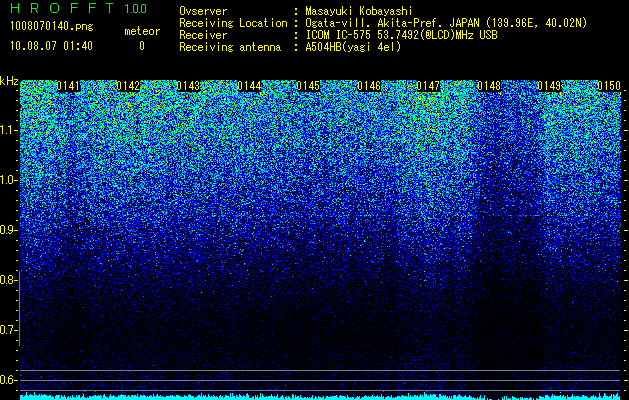
Task: Click the 0143 time marker
Action: pyautogui.click(x=188, y=86)
